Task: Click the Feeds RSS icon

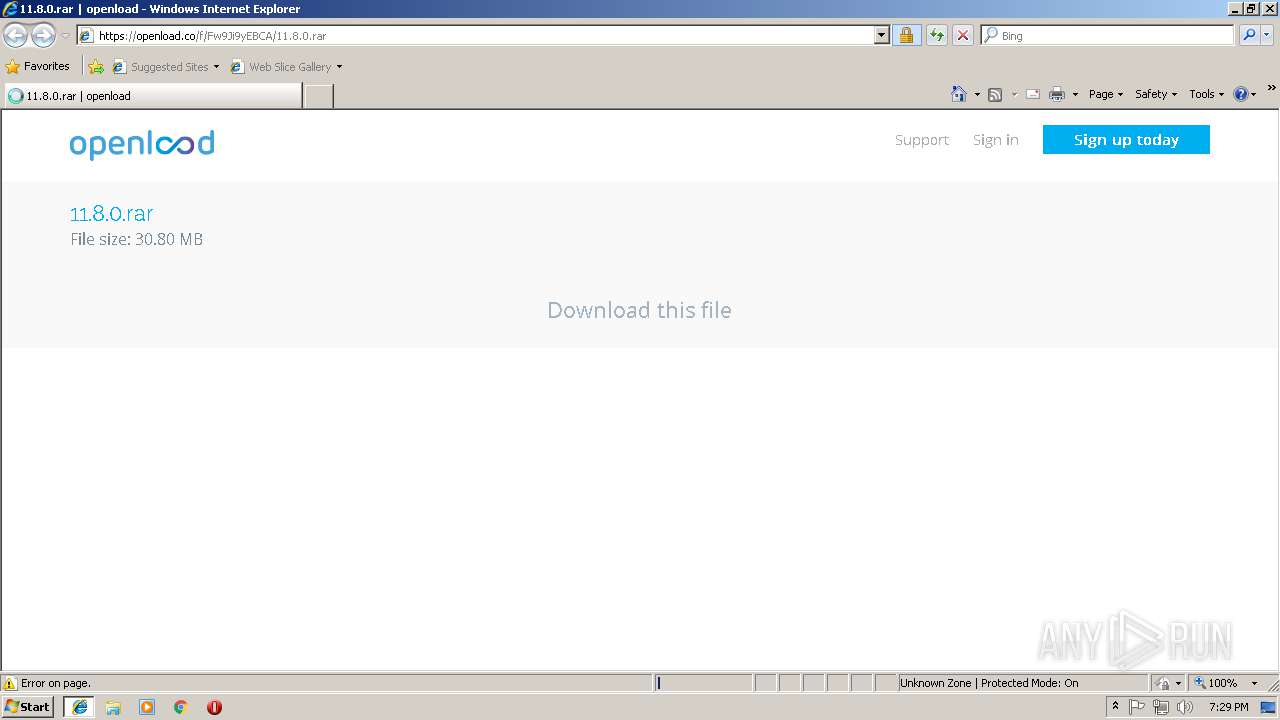Action: point(995,94)
